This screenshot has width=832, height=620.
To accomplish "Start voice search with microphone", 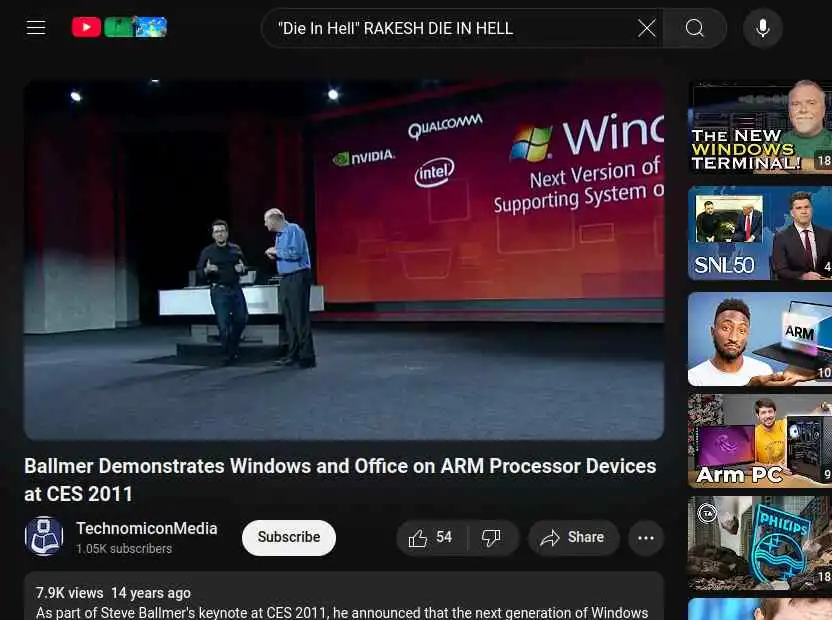I will point(762,28).
